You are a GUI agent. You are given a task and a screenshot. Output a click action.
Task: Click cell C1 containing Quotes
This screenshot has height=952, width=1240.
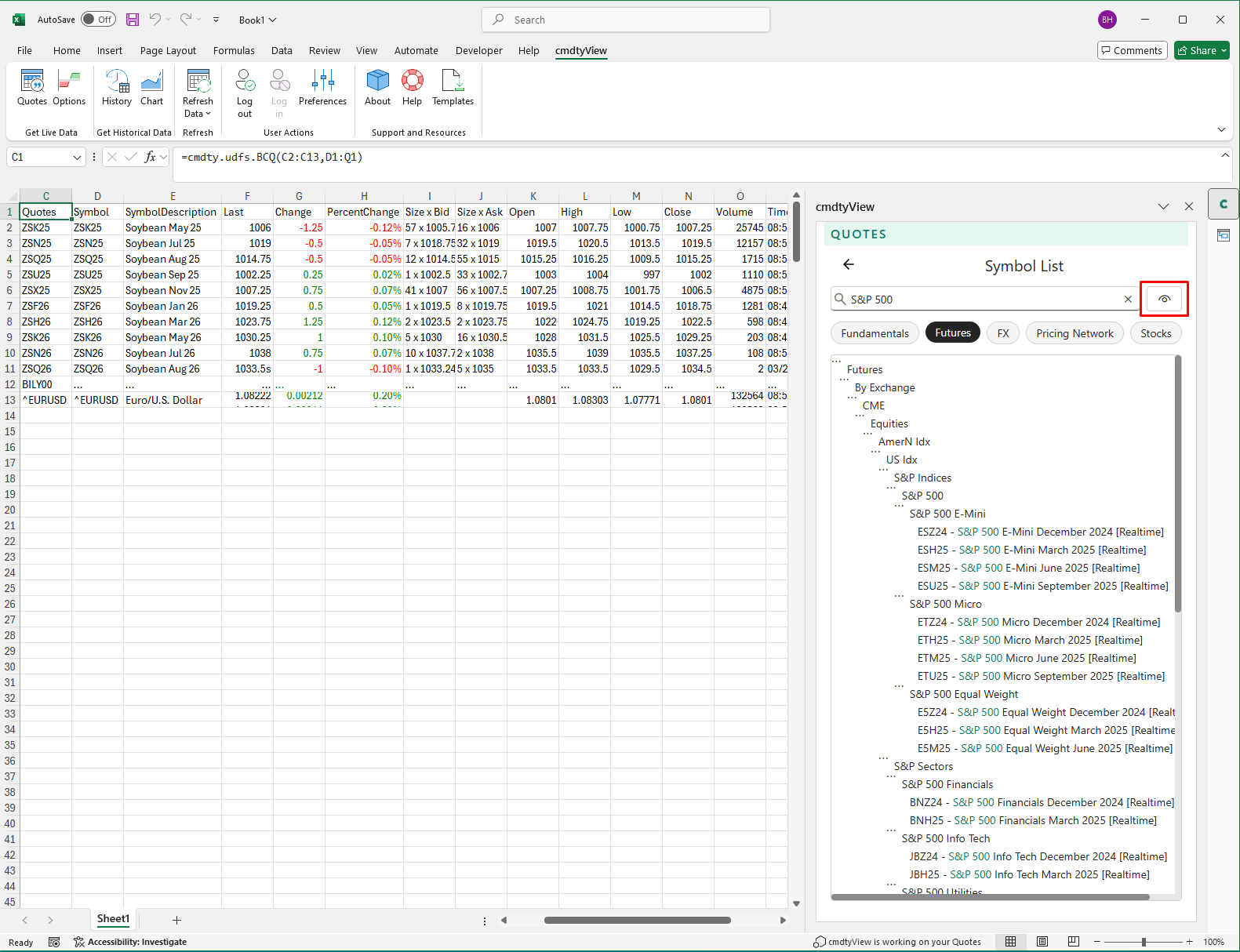[45, 212]
